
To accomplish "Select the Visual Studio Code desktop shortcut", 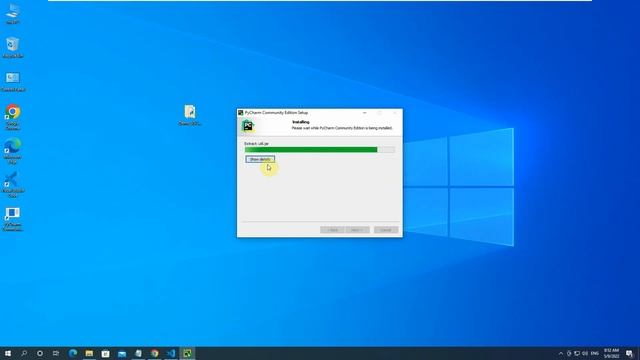I will click(13, 184).
